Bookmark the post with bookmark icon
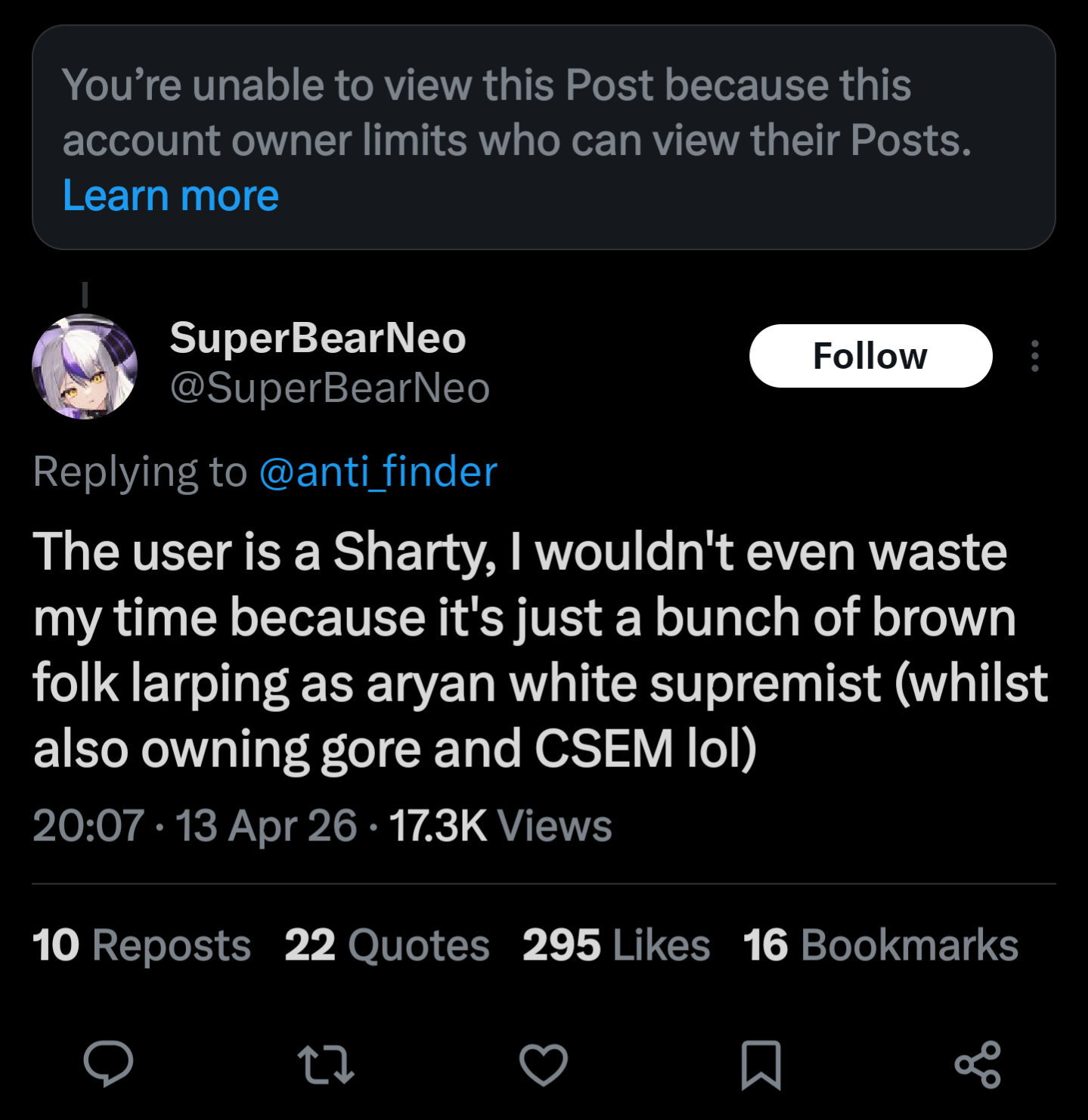Screen dimensions: 1088x1120 pos(761,1064)
